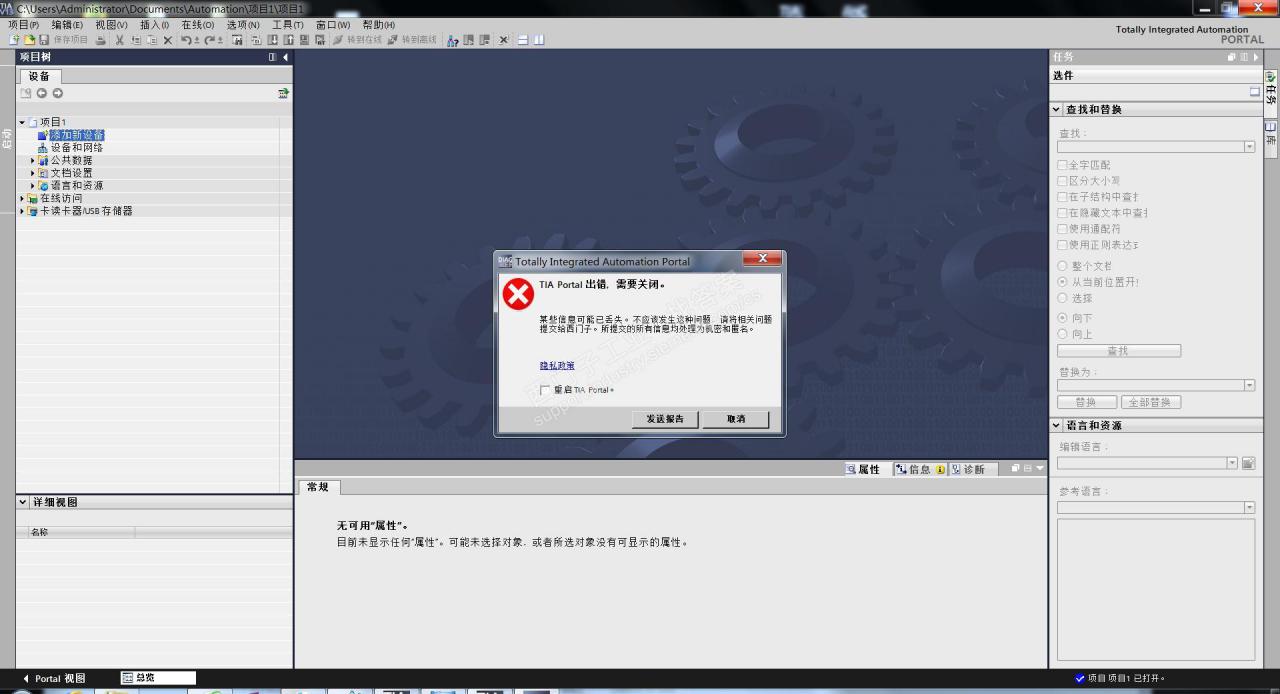Open the 隐私政策 link
This screenshot has width=1280, height=694.
[557, 366]
